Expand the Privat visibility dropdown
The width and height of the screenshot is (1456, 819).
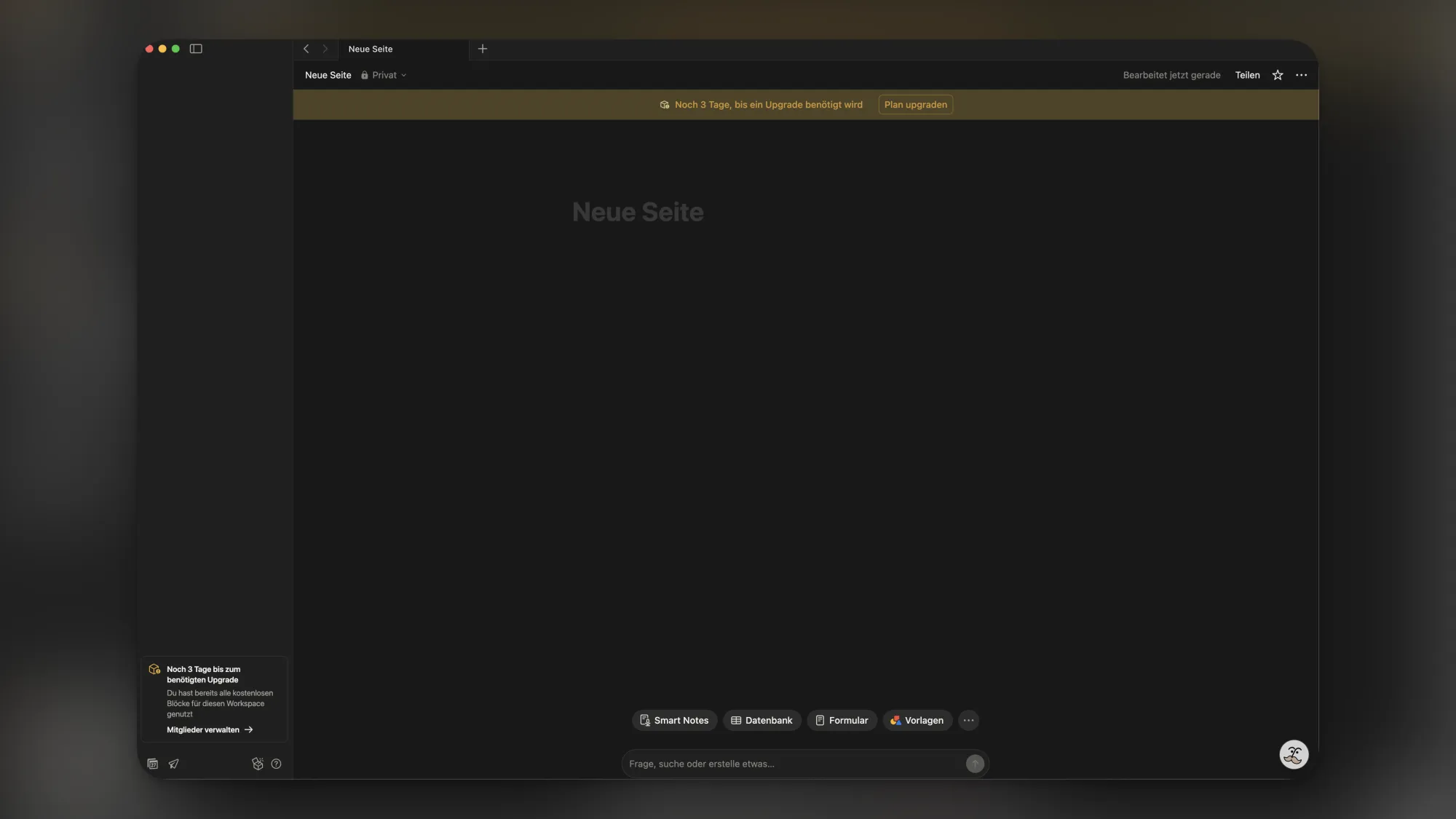(x=384, y=75)
